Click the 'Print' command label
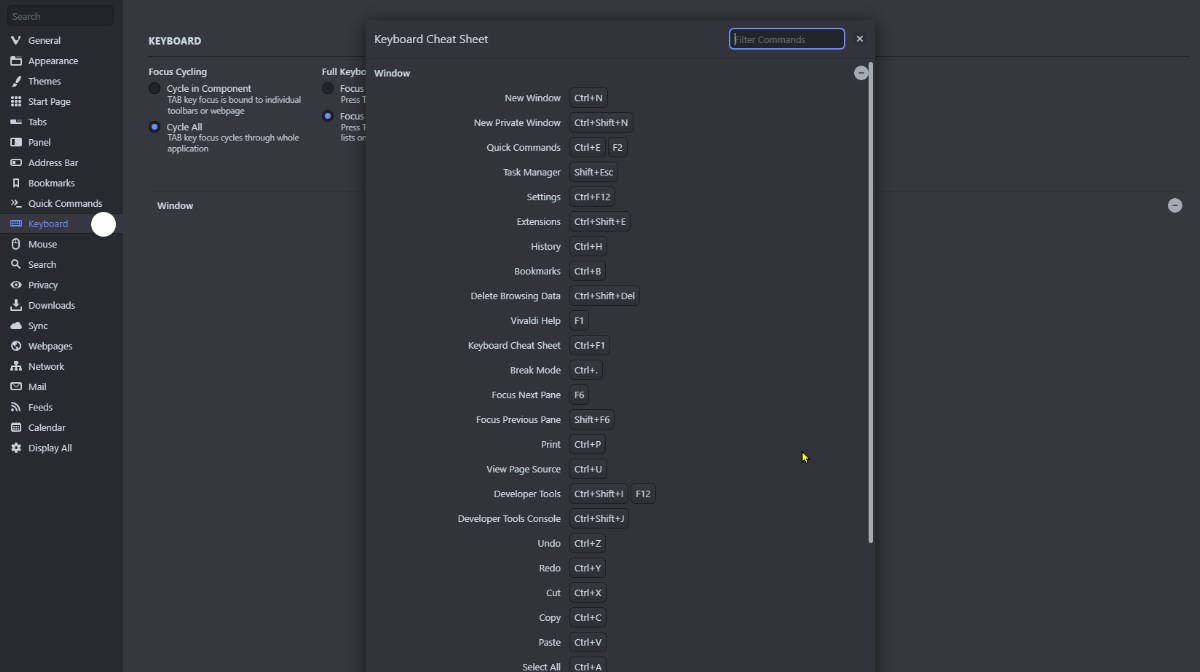The height and width of the screenshot is (672, 1200). click(551, 444)
